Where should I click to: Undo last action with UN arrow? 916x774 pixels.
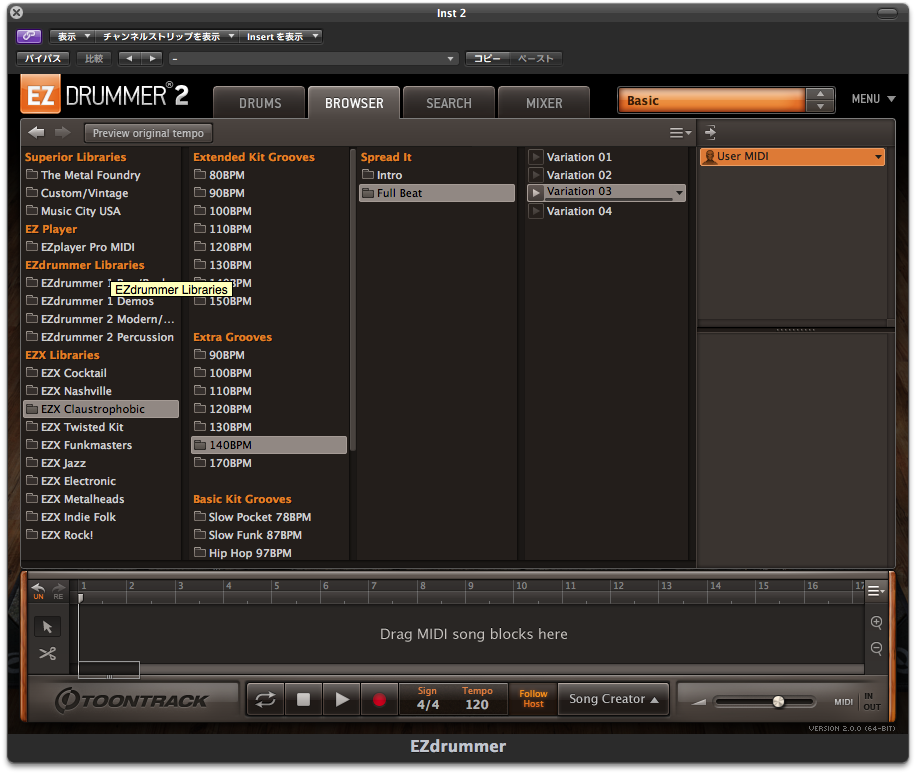[x=39, y=591]
